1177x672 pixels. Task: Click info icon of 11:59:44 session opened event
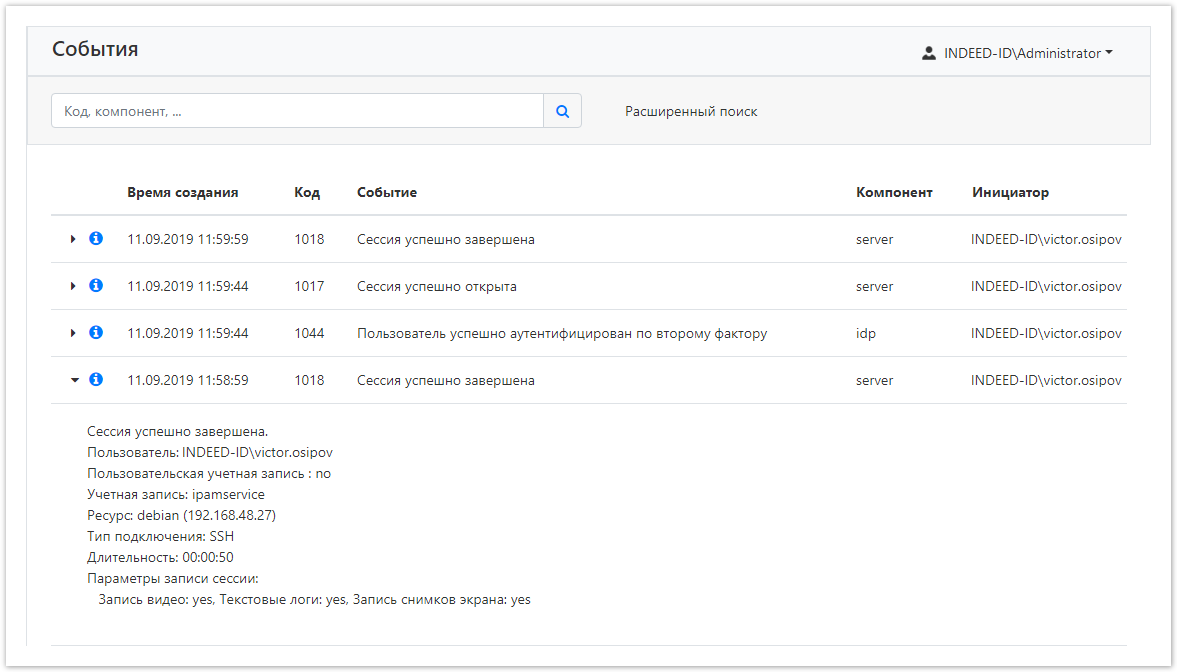pyautogui.click(x=96, y=286)
